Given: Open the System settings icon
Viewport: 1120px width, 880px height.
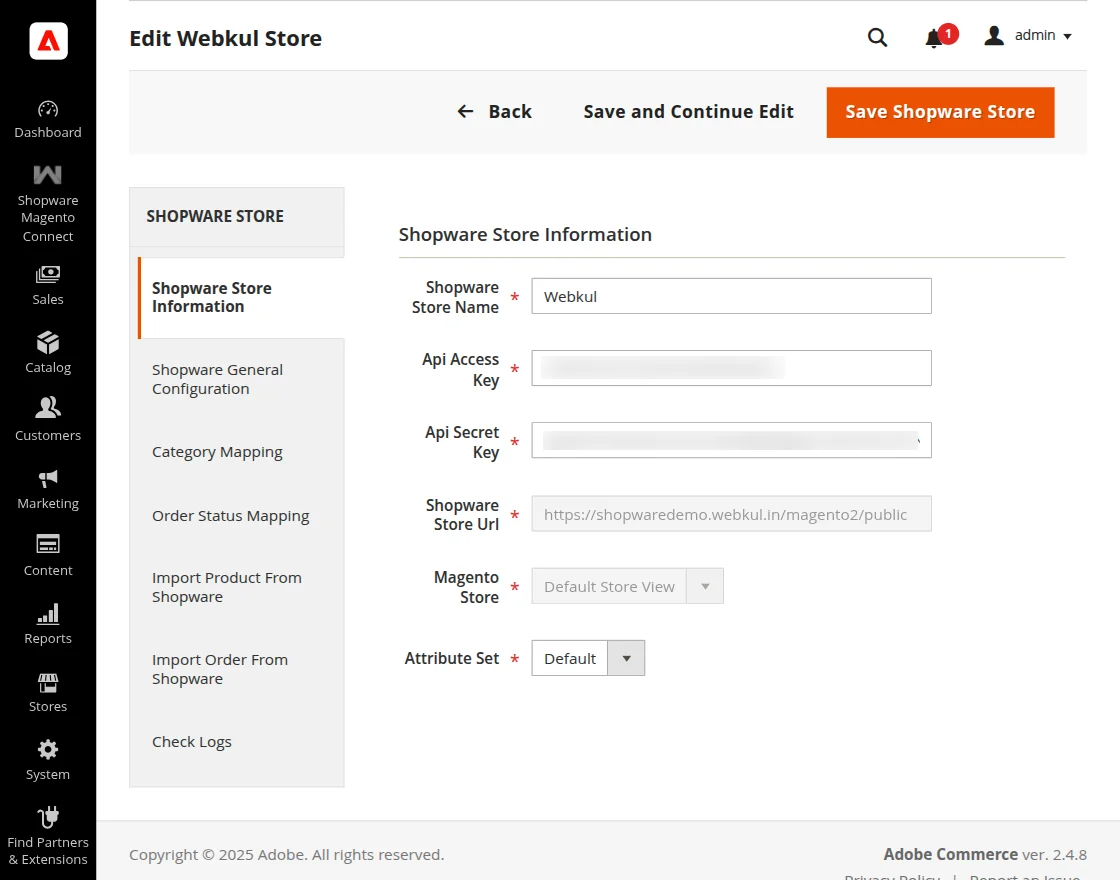Looking at the screenshot, I should pyautogui.click(x=47, y=759).
